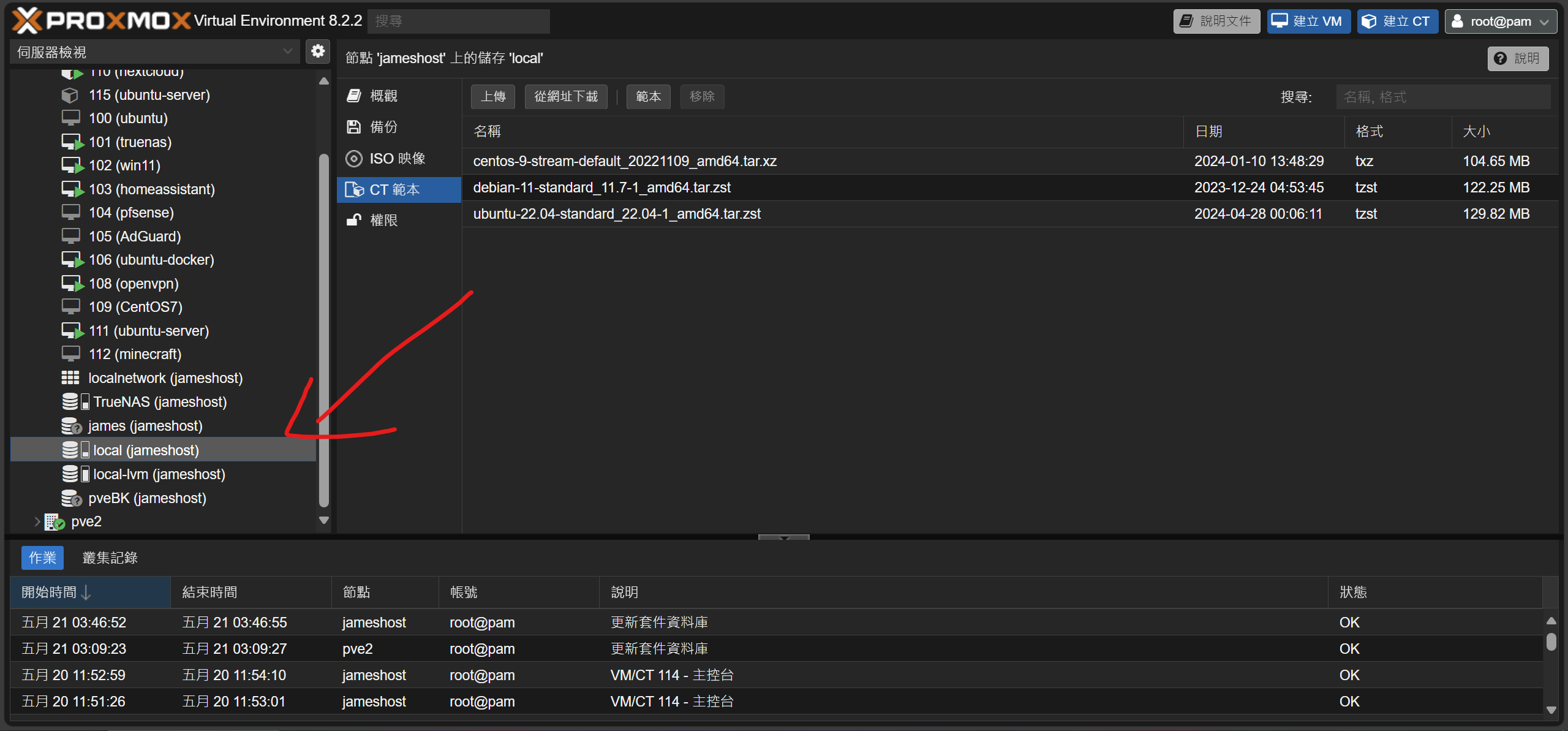This screenshot has width=1568, height=731.
Task: Click the 建立 VM button with monitor icon
Action: pyautogui.click(x=1308, y=21)
